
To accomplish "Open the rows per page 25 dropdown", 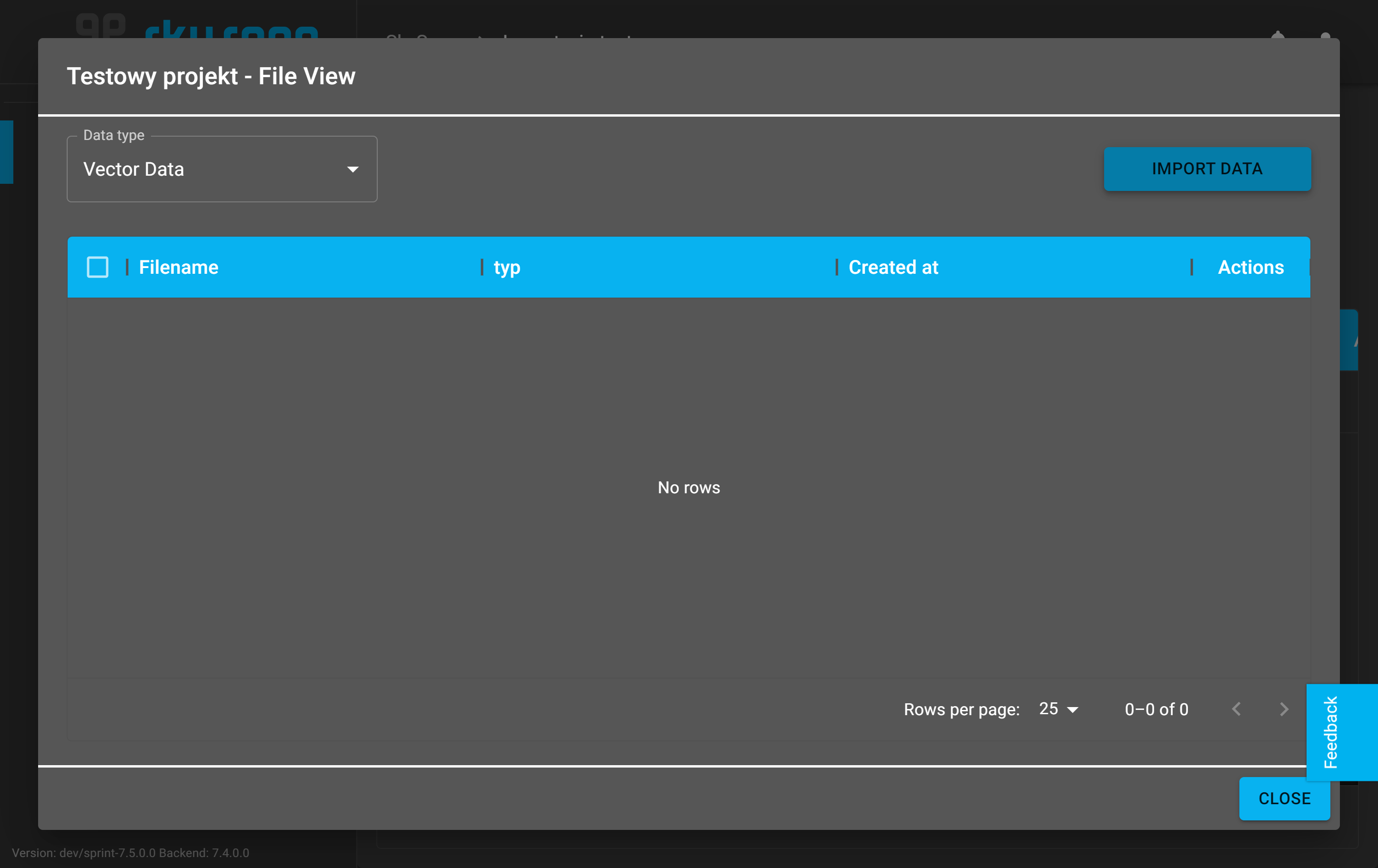I will click(1058, 709).
